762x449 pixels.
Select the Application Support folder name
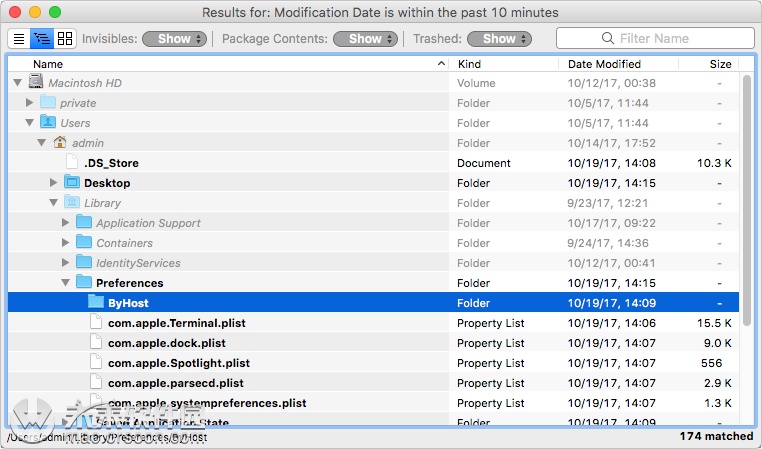click(x=148, y=223)
